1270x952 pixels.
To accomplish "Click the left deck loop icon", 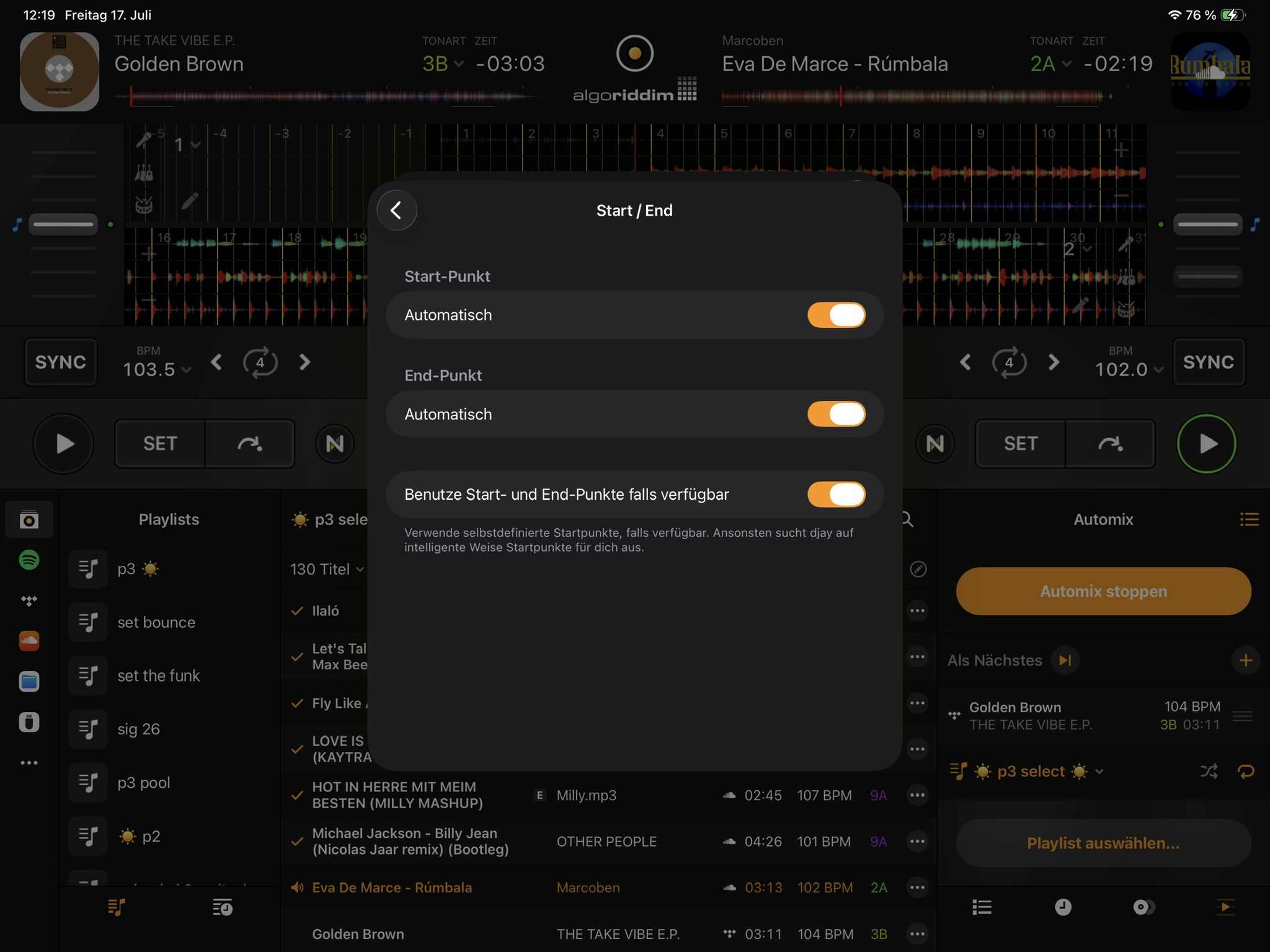I will point(260,362).
